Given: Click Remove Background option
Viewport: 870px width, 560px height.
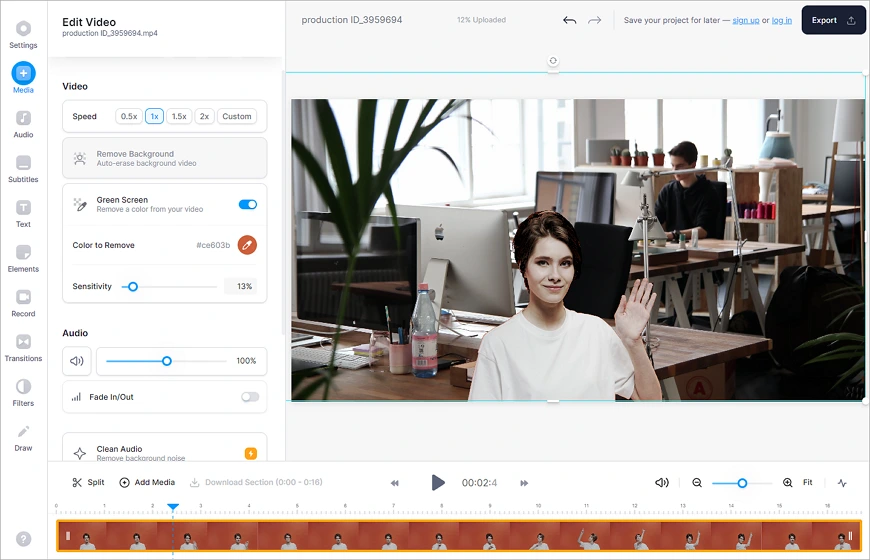Looking at the screenshot, I should [x=165, y=158].
